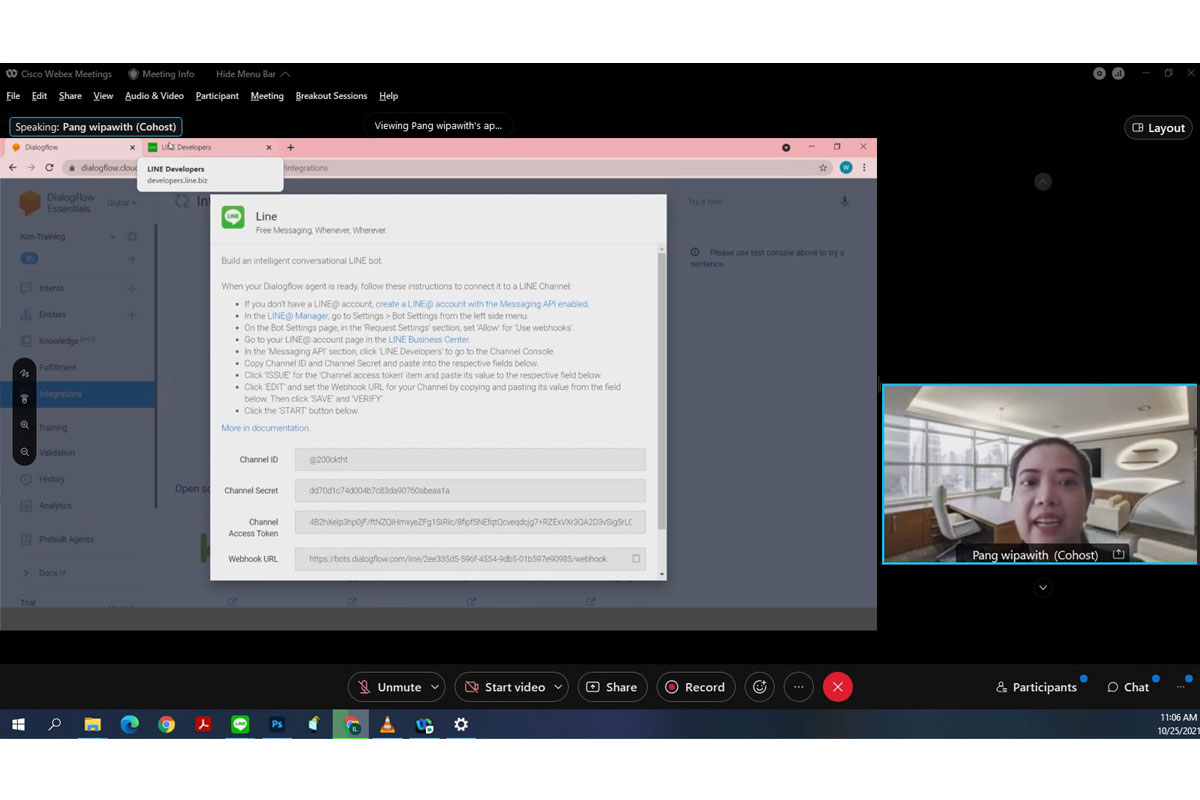Open More options ellipsis in meeting controls

(798, 687)
